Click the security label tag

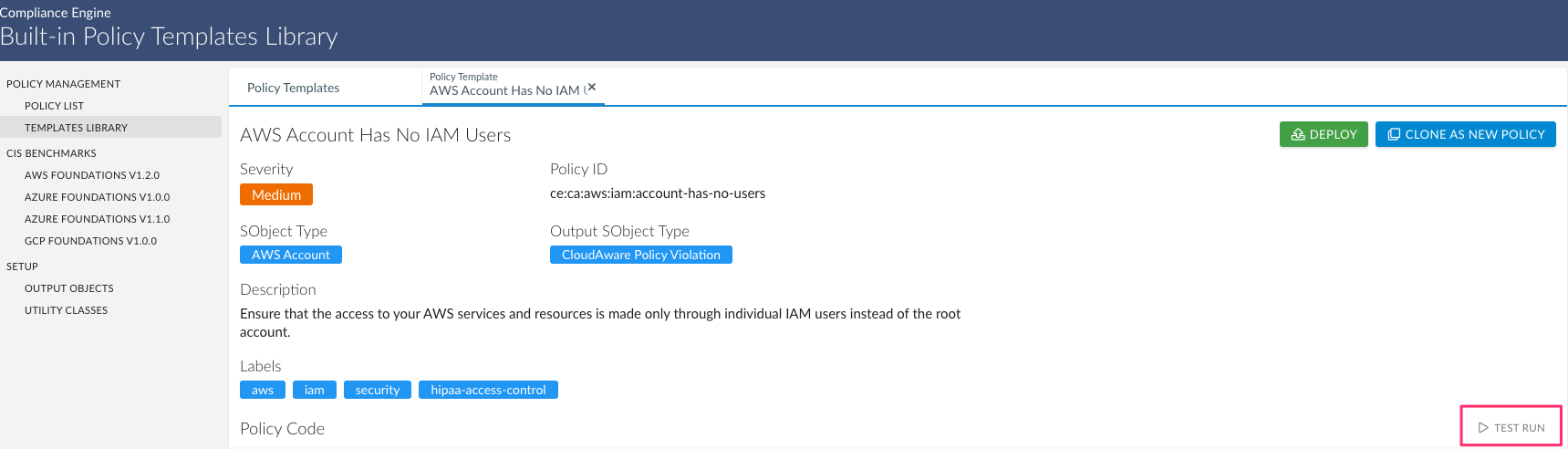pyautogui.click(x=377, y=390)
